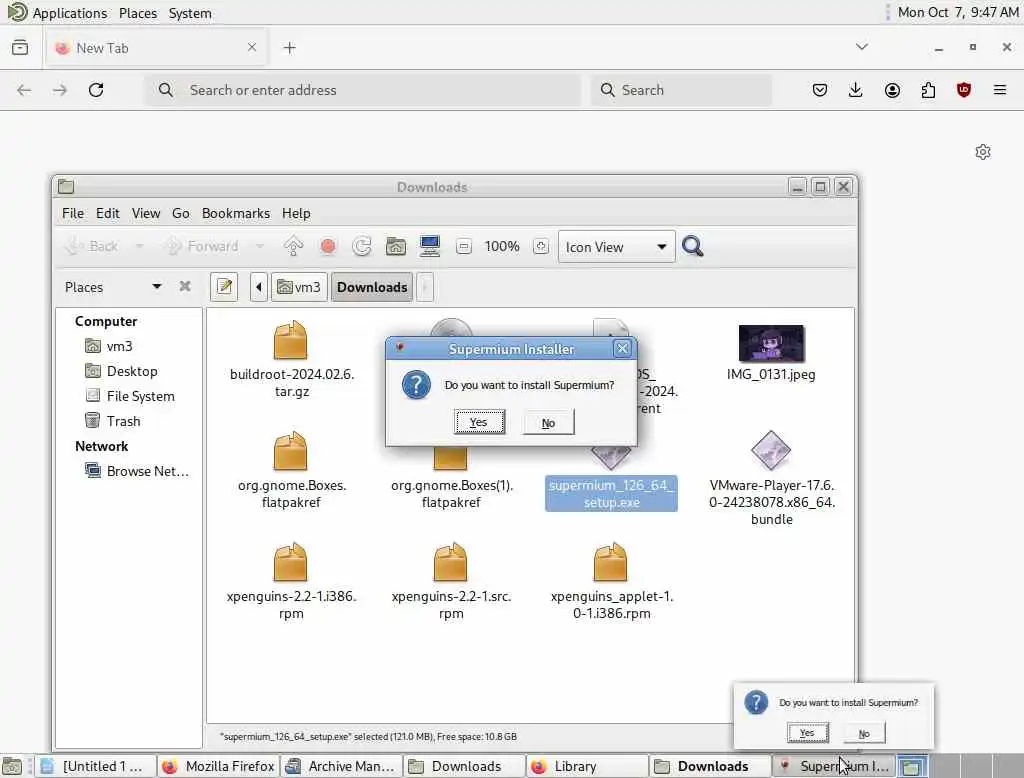Image resolution: width=1024 pixels, height=778 pixels.
Task: Select VMware-Player bundle file icon
Action: pos(771,451)
